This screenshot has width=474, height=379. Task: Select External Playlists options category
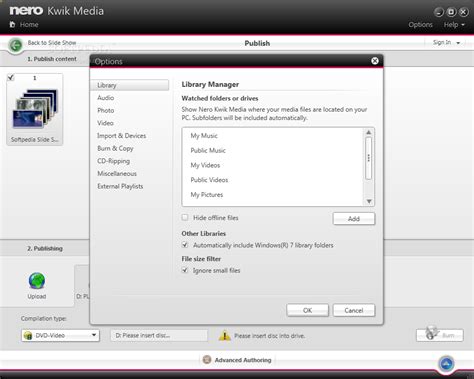point(120,186)
